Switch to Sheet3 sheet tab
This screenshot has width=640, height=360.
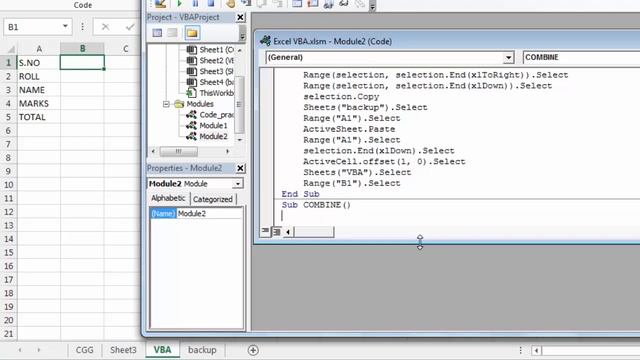123,350
